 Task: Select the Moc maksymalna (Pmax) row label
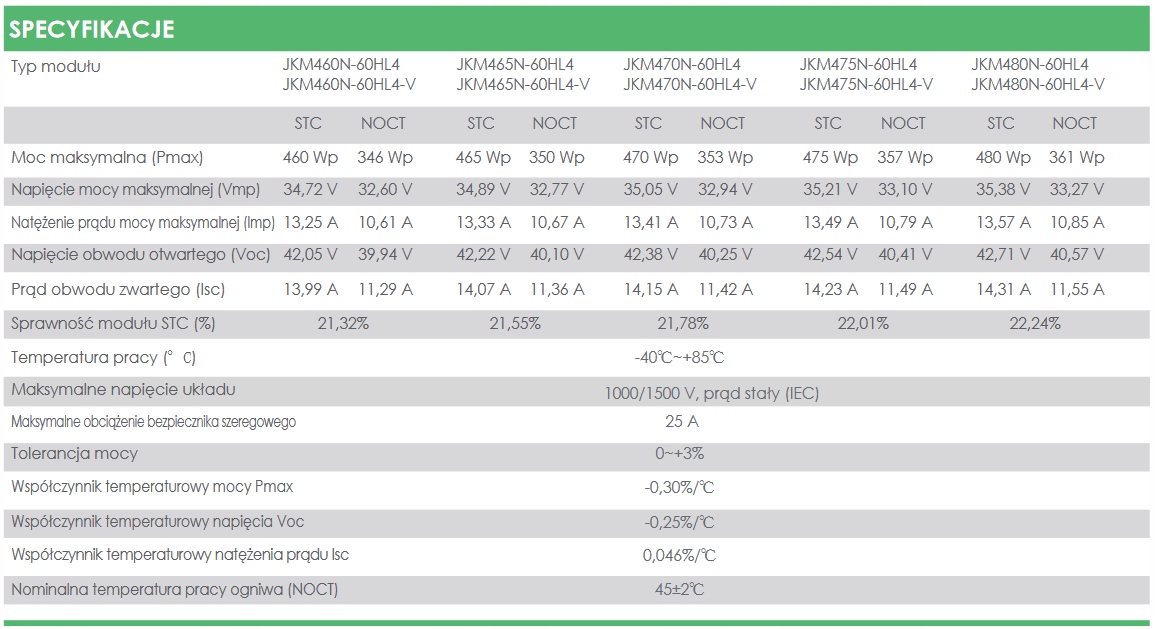[107, 157]
